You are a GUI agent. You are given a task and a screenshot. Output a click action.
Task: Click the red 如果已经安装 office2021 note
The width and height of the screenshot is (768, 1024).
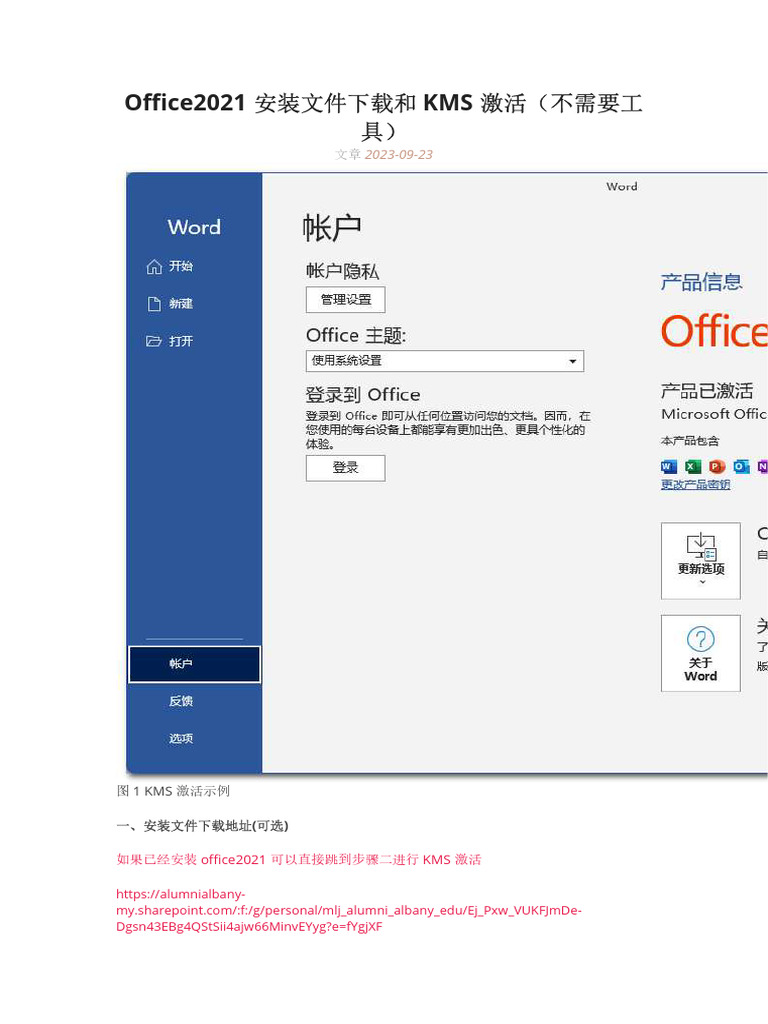pos(298,859)
